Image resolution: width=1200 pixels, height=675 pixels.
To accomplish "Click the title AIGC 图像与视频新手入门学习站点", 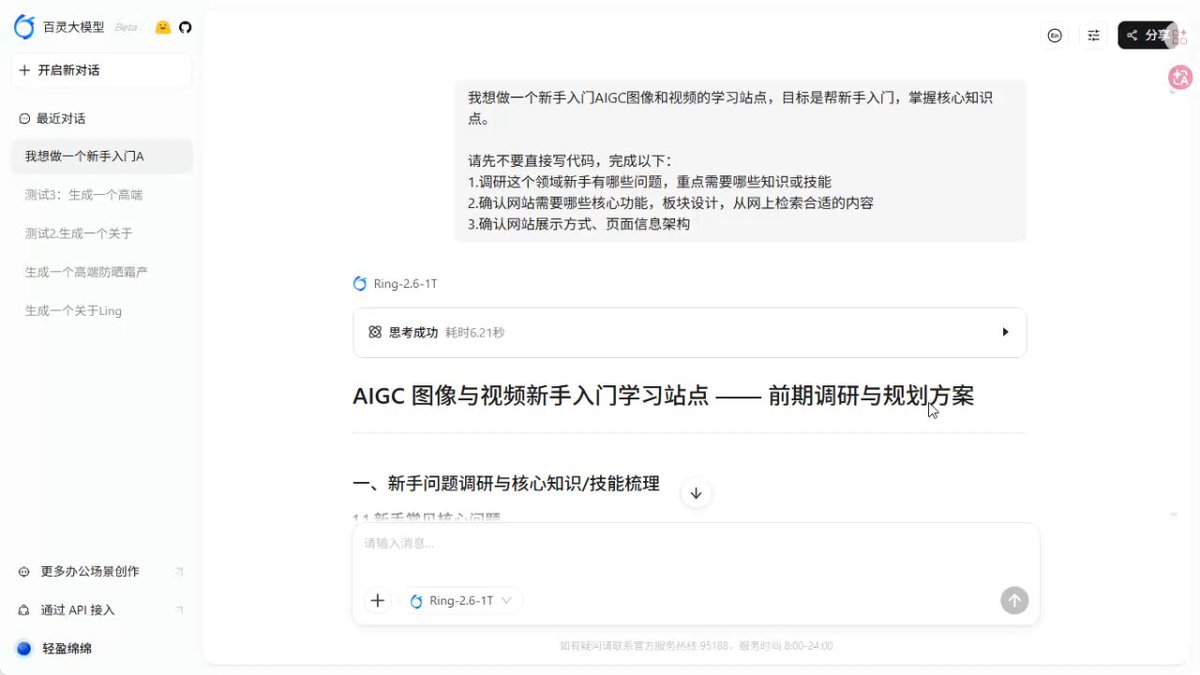I will point(531,396).
